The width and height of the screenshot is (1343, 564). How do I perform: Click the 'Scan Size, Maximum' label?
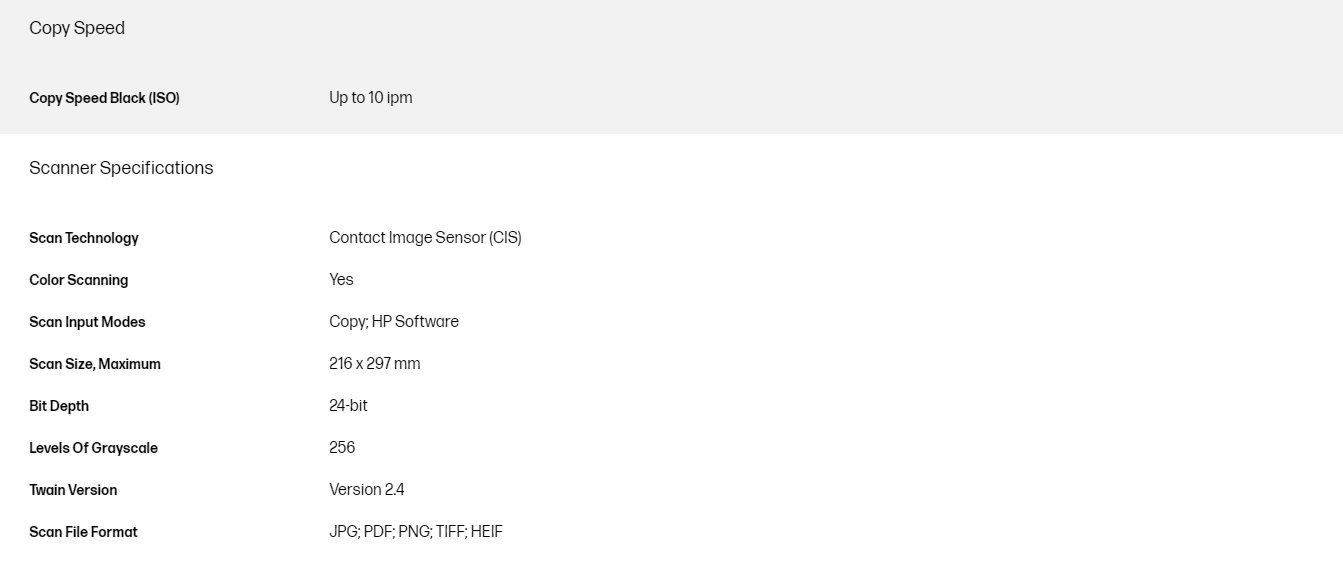point(95,364)
